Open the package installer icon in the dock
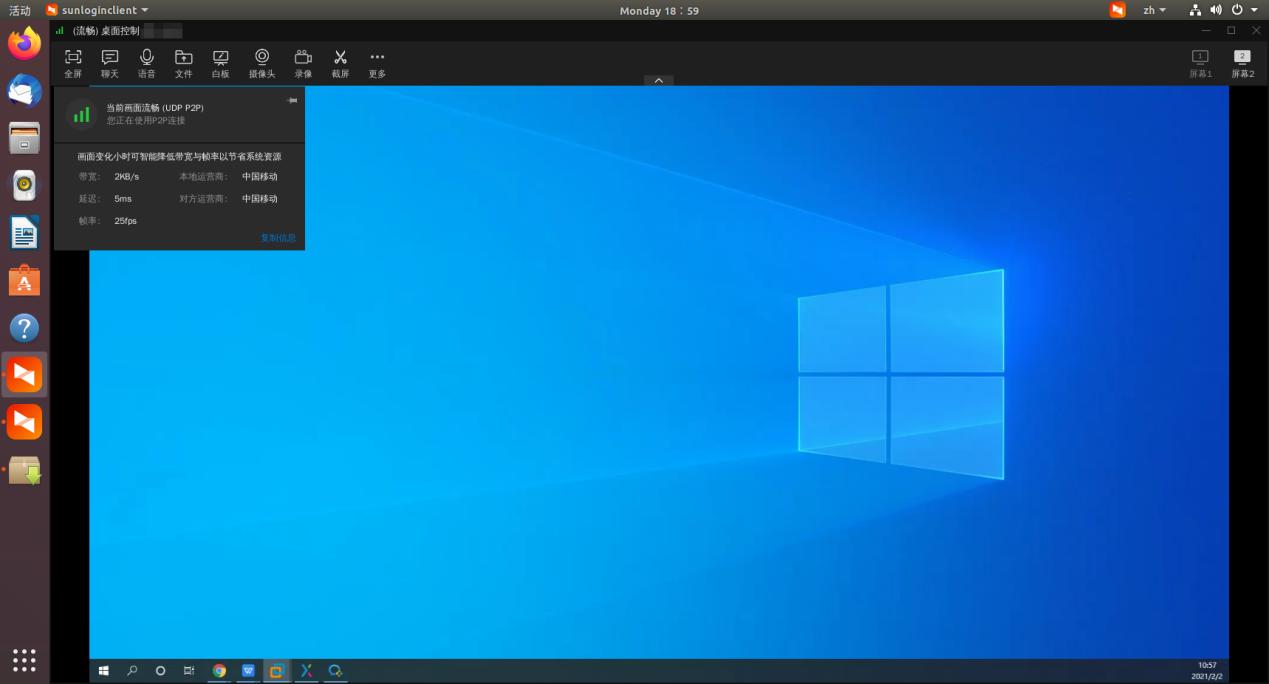1269x684 pixels. click(x=25, y=470)
